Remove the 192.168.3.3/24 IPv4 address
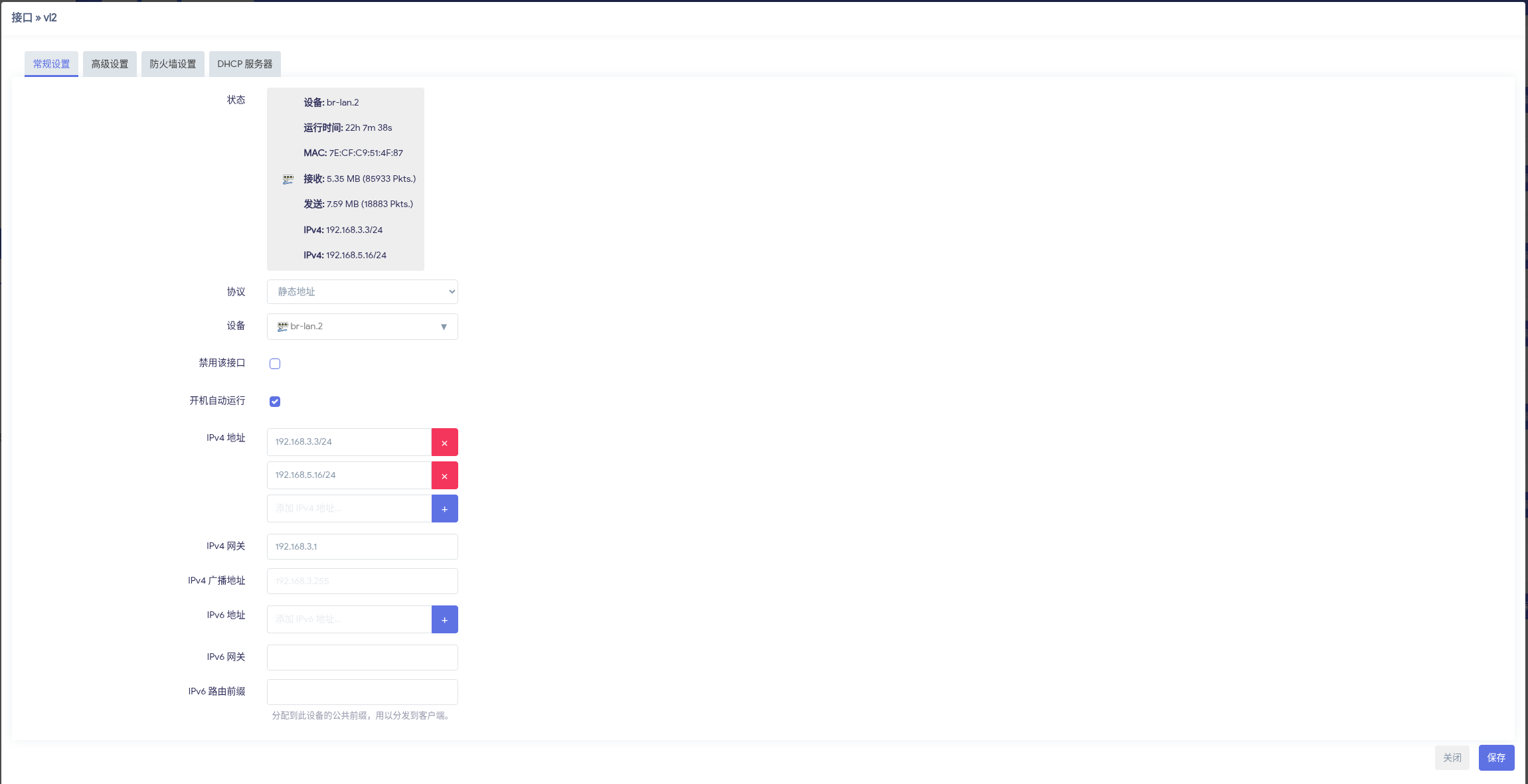1528x784 pixels. 444,442
